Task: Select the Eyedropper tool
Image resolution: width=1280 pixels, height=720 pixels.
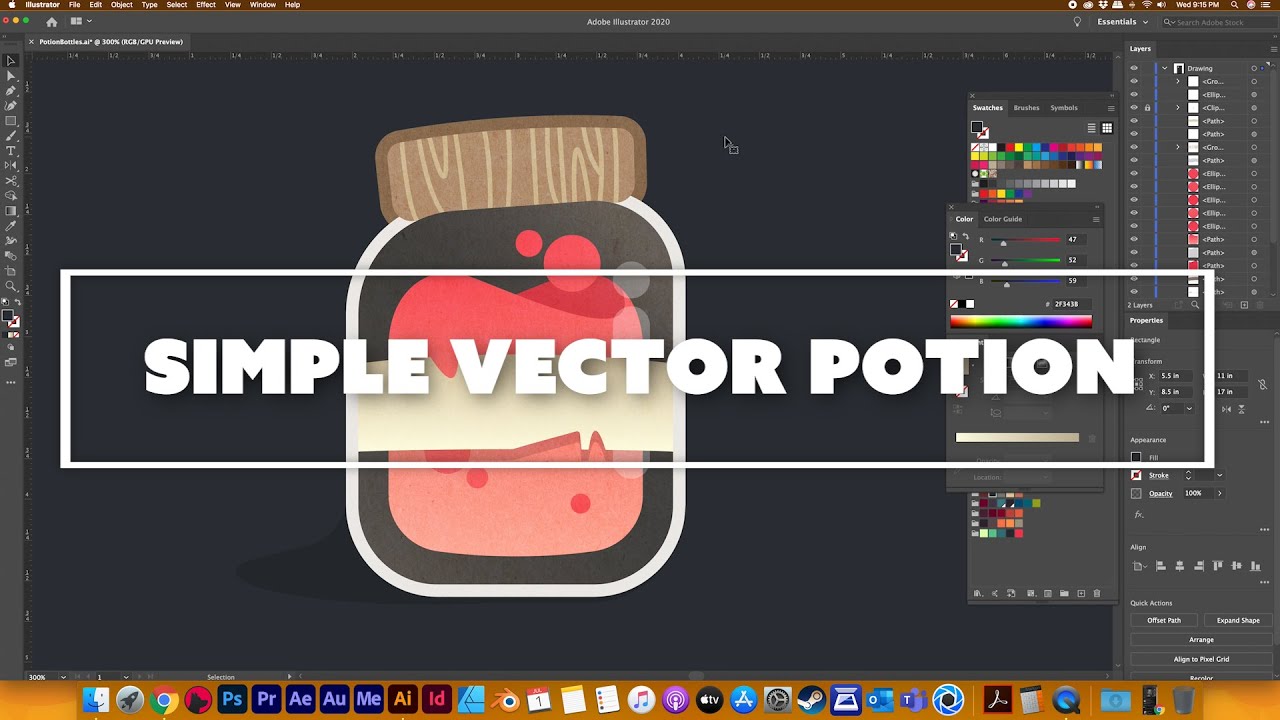Action: (x=11, y=226)
